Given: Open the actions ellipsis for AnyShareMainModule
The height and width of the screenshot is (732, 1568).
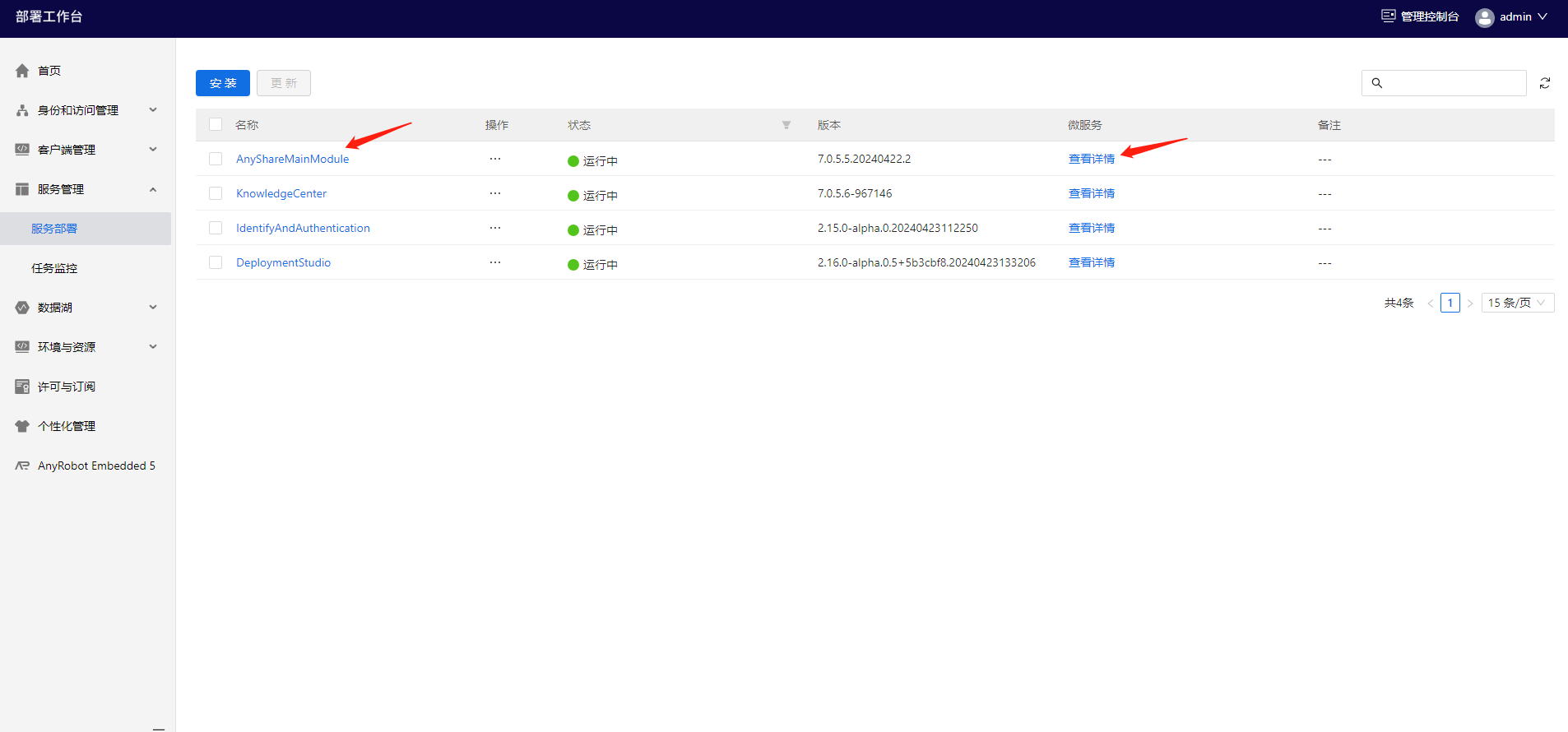Looking at the screenshot, I should click(495, 159).
